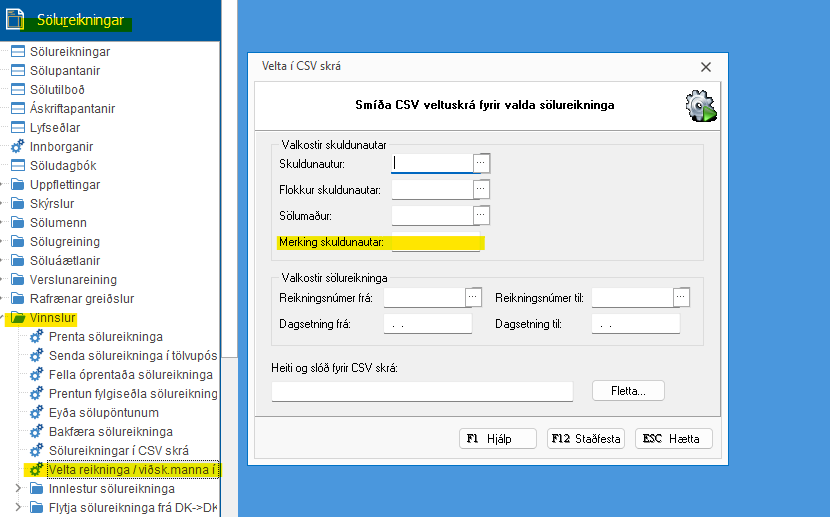Collapse the Vinnslur folder
The image size is (830, 517).
pos(6,318)
